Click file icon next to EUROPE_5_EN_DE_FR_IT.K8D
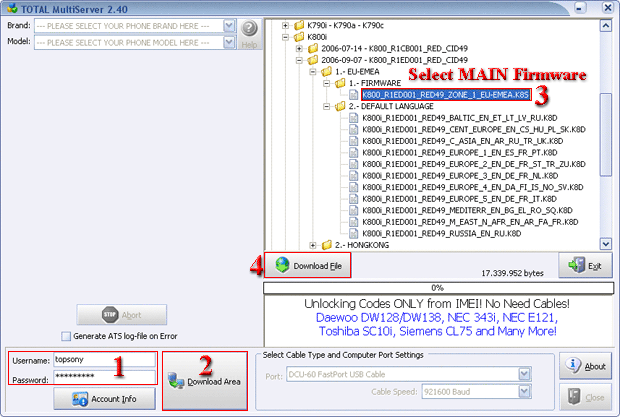Viewport: 620px width, 417px height. [x=353, y=199]
